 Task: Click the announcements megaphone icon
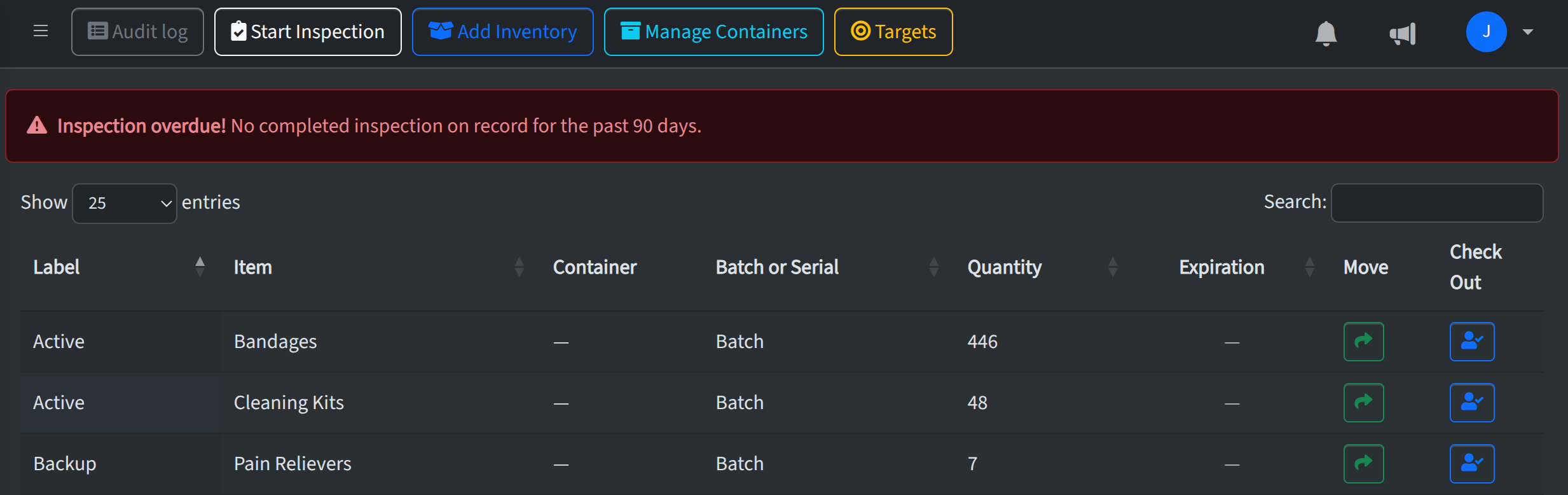click(x=1402, y=33)
